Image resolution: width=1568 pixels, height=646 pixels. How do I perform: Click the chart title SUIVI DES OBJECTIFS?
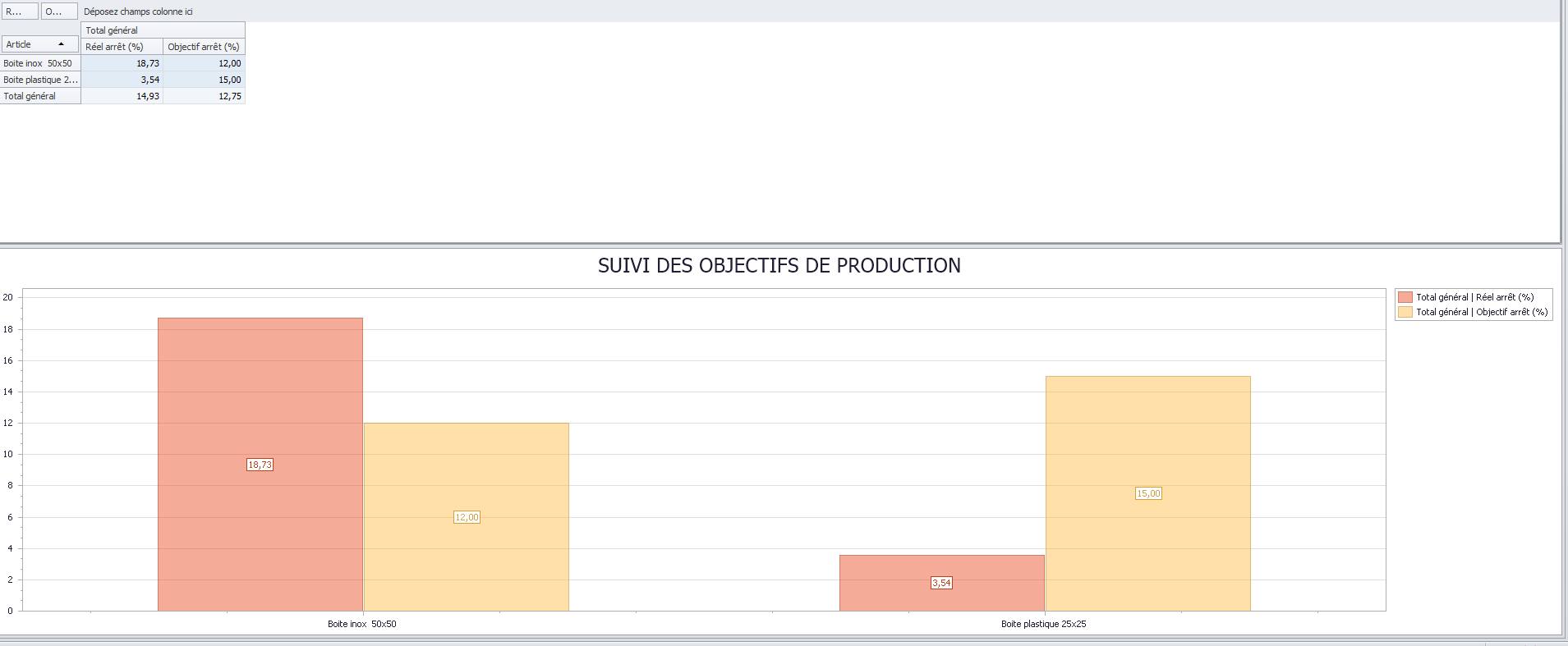pyautogui.click(x=779, y=266)
